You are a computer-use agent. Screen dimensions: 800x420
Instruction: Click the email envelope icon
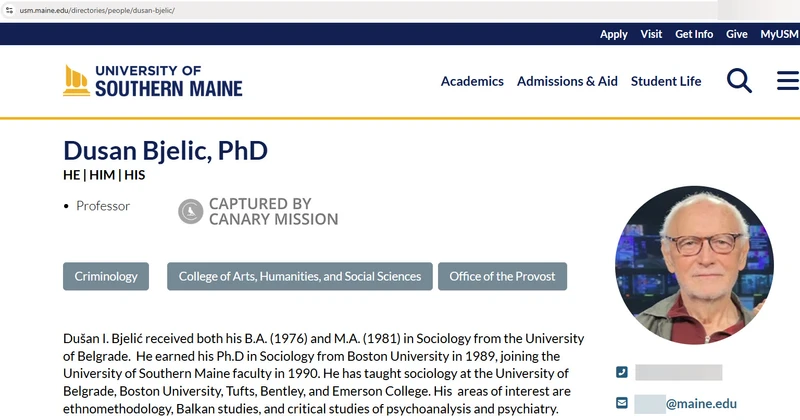pyautogui.click(x=621, y=403)
